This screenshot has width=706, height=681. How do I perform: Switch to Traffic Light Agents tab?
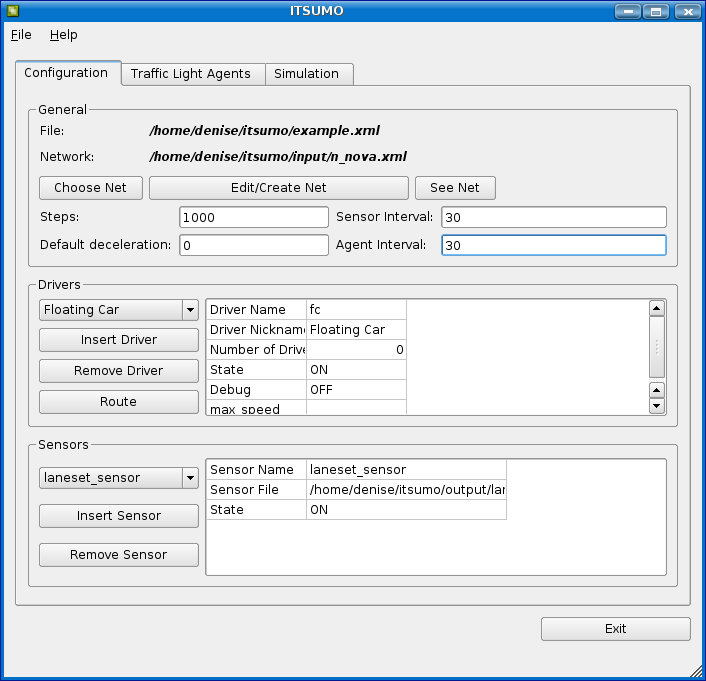[x=191, y=74]
